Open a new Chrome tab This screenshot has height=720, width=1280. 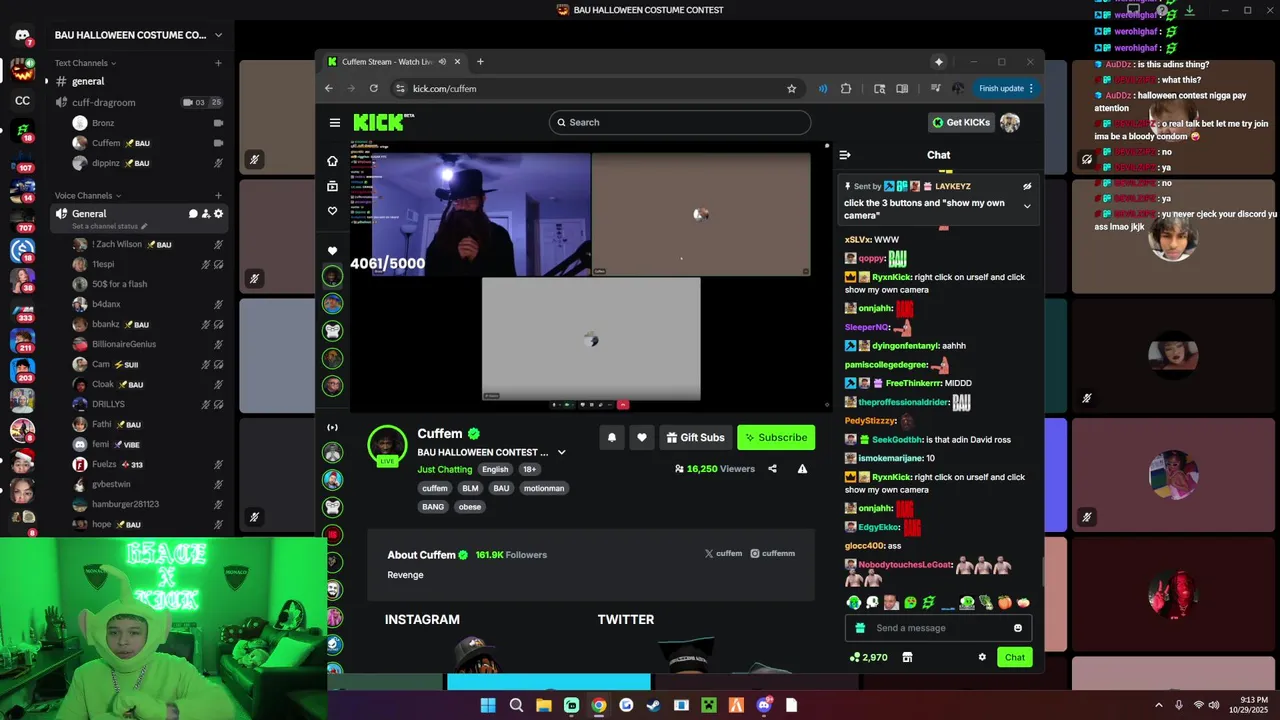pyautogui.click(x=480, y=62)
